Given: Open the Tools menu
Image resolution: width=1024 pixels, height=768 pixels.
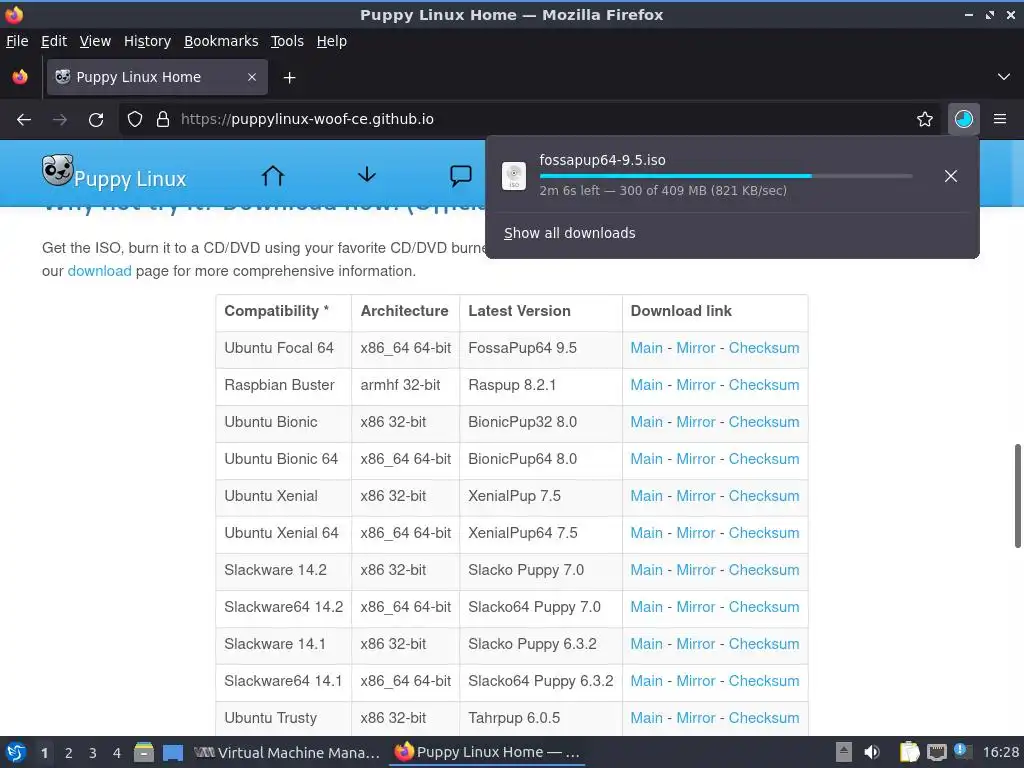Looking at the screenshot, I should click(287, 41).
